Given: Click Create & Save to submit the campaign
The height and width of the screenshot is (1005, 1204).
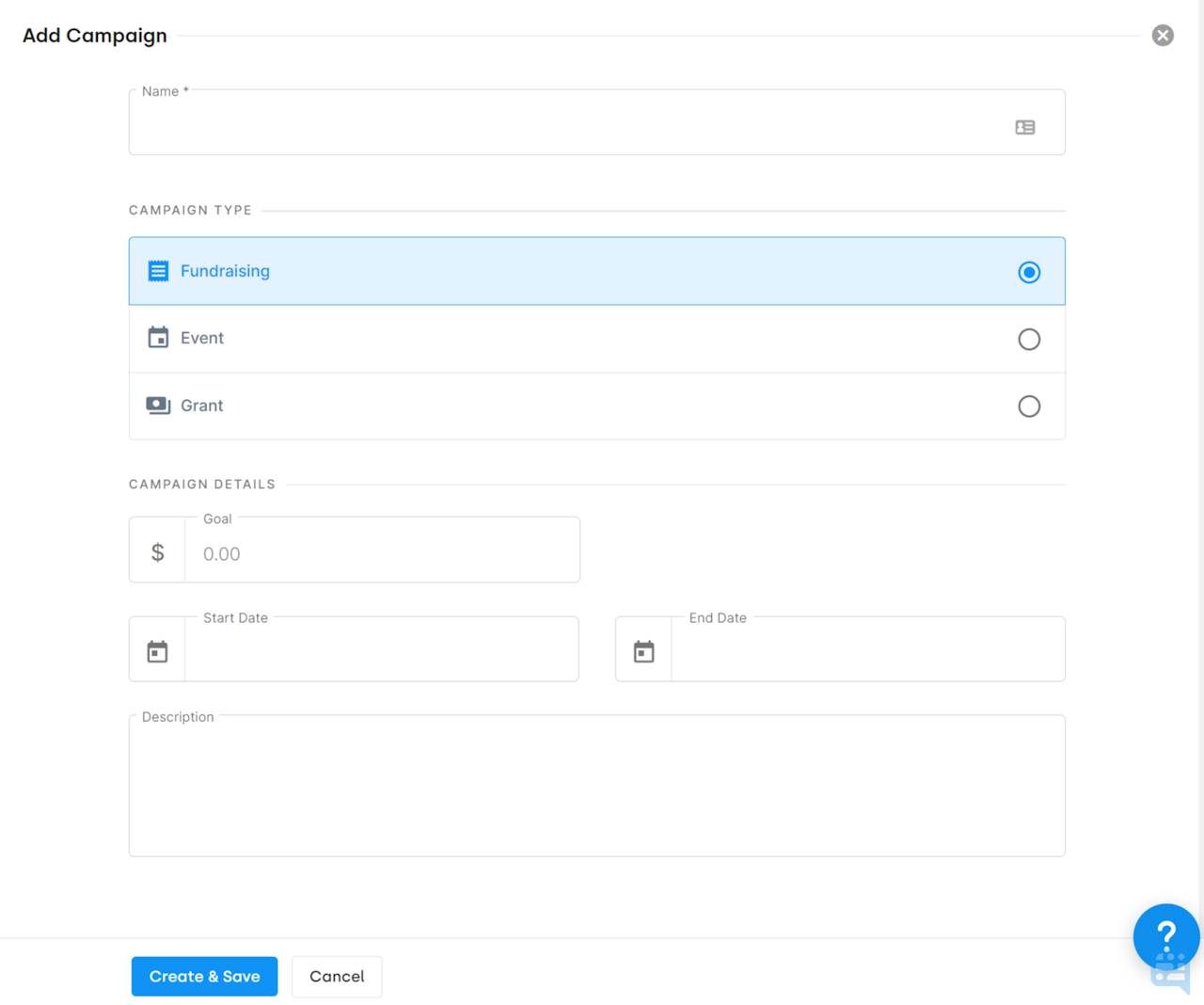Looking at the screenshot, I should point(204,976).
